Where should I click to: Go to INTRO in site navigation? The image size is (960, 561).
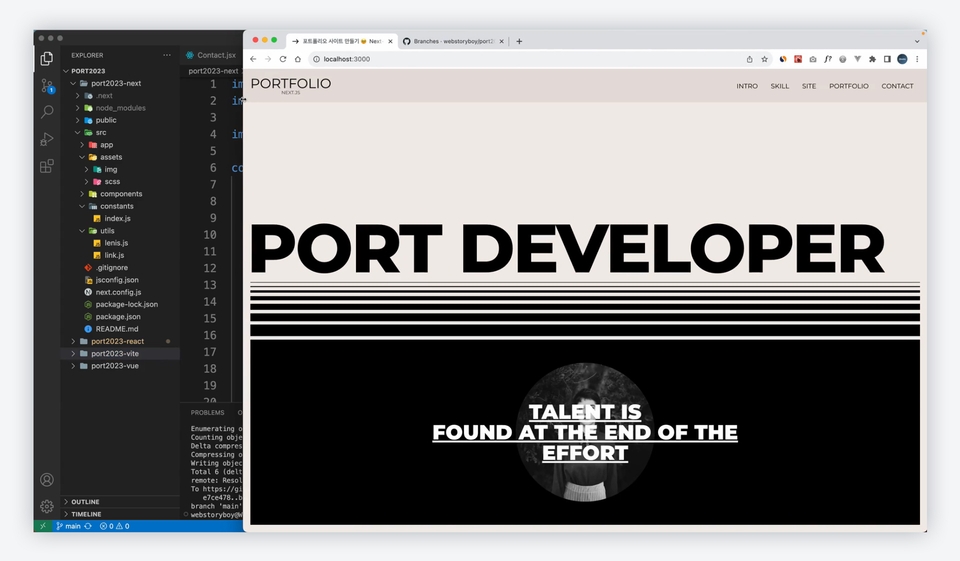tap(747, 86)
